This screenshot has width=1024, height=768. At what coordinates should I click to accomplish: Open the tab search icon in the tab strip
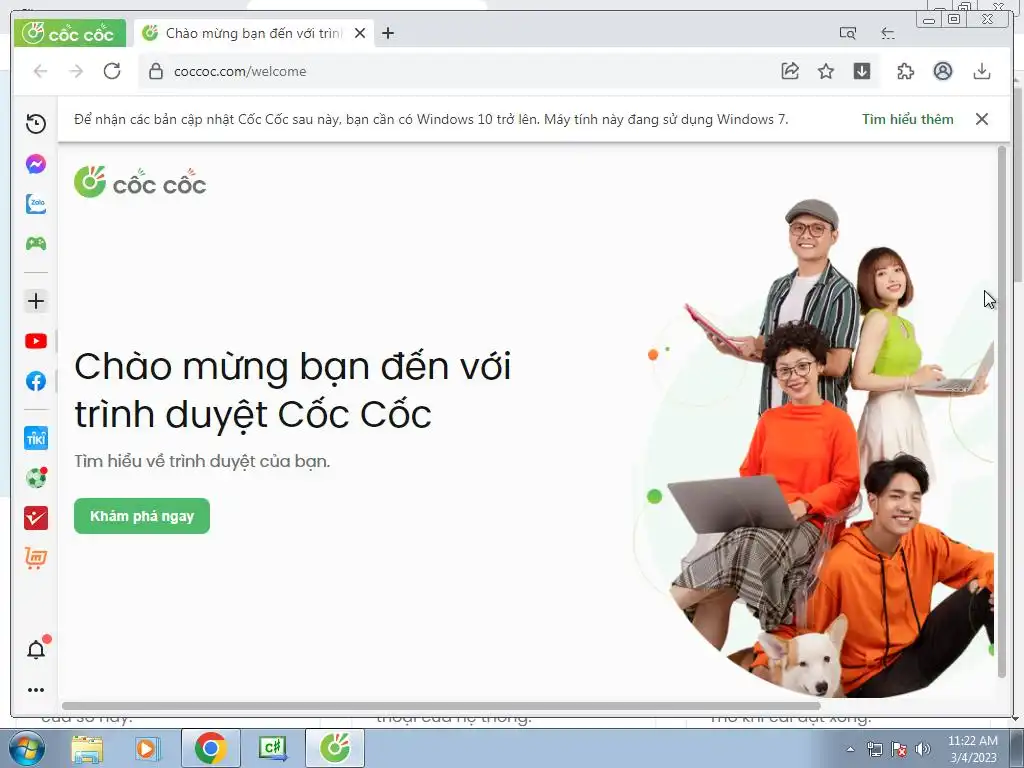pyautogui.click(x=848, y=33)
